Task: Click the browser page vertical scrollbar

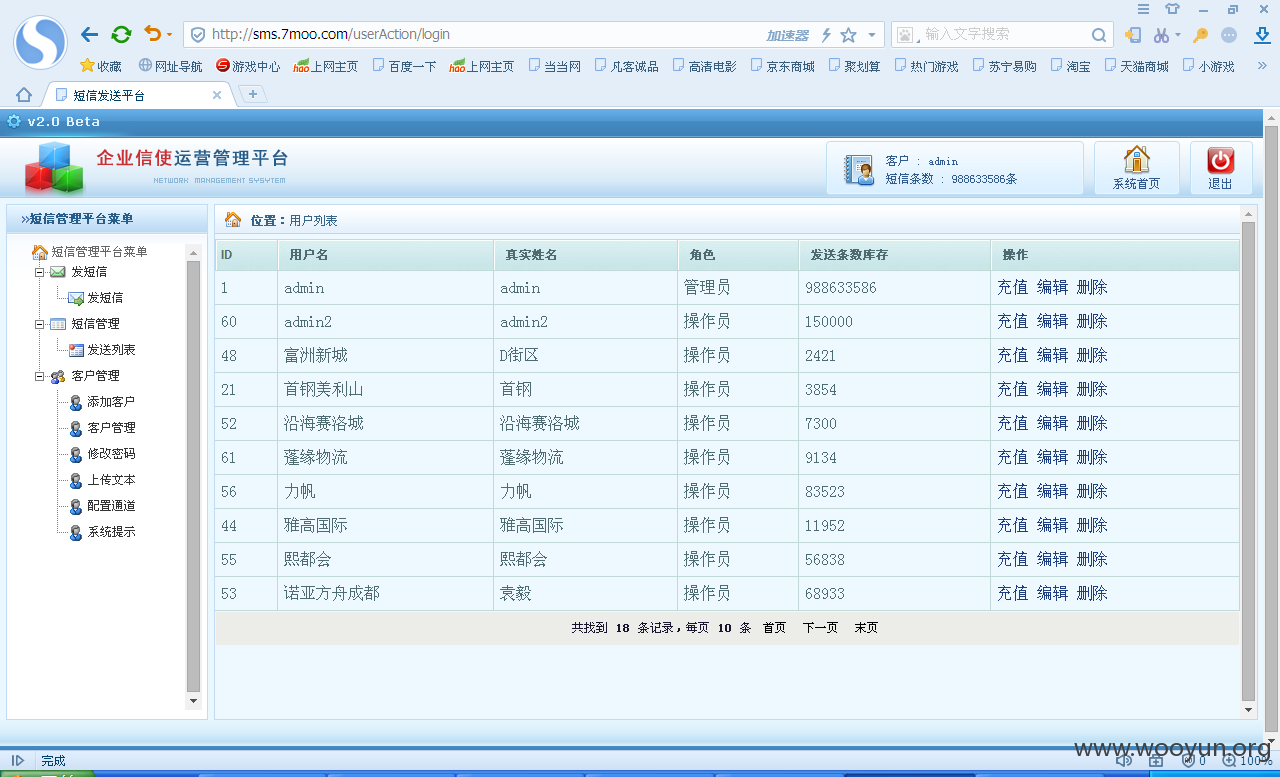Action: pos(1272,430)
